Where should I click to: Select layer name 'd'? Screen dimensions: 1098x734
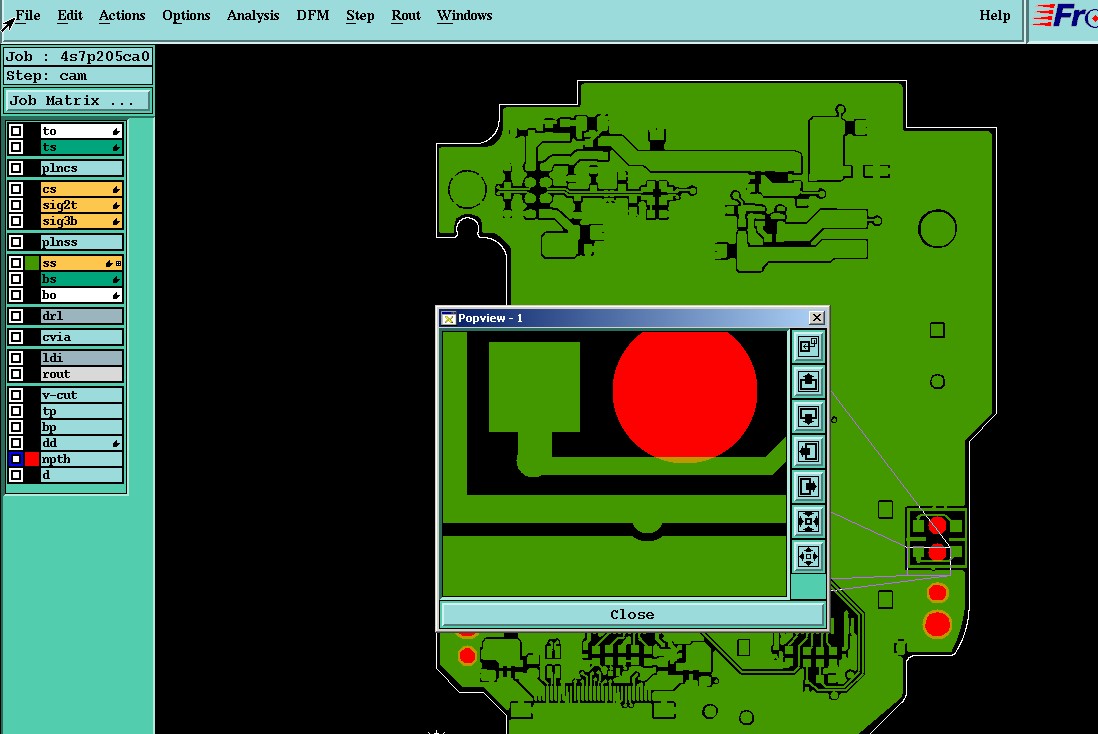tap(81, 476)
